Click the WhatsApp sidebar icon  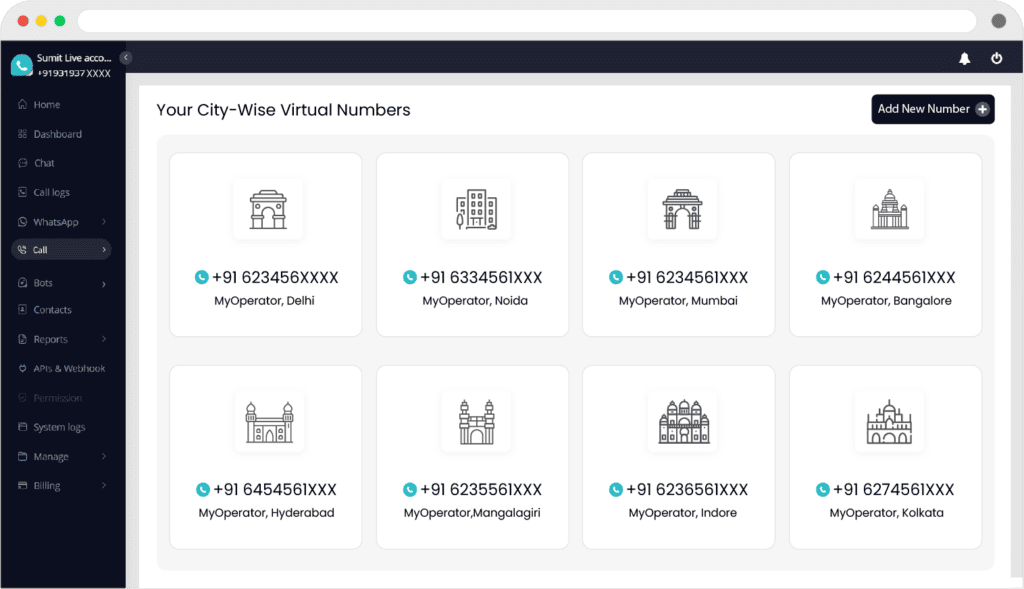pyautogui.click(x=22, y=221)
